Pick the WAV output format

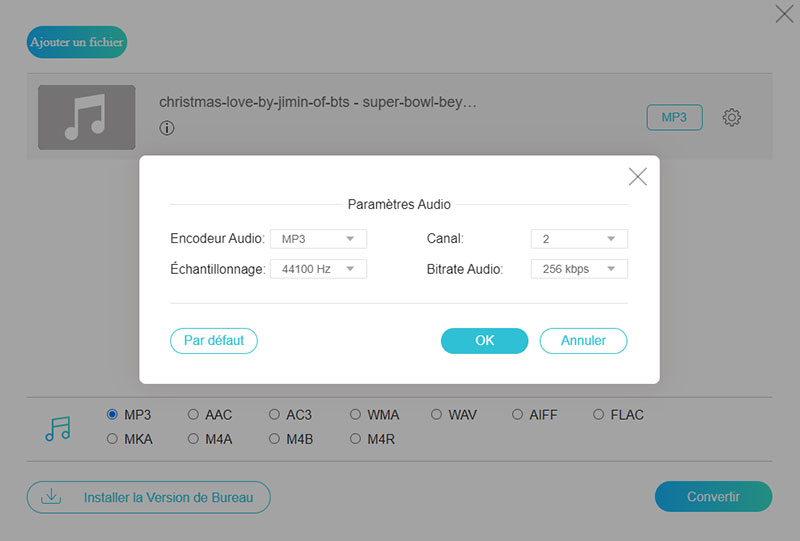point(437,414)
